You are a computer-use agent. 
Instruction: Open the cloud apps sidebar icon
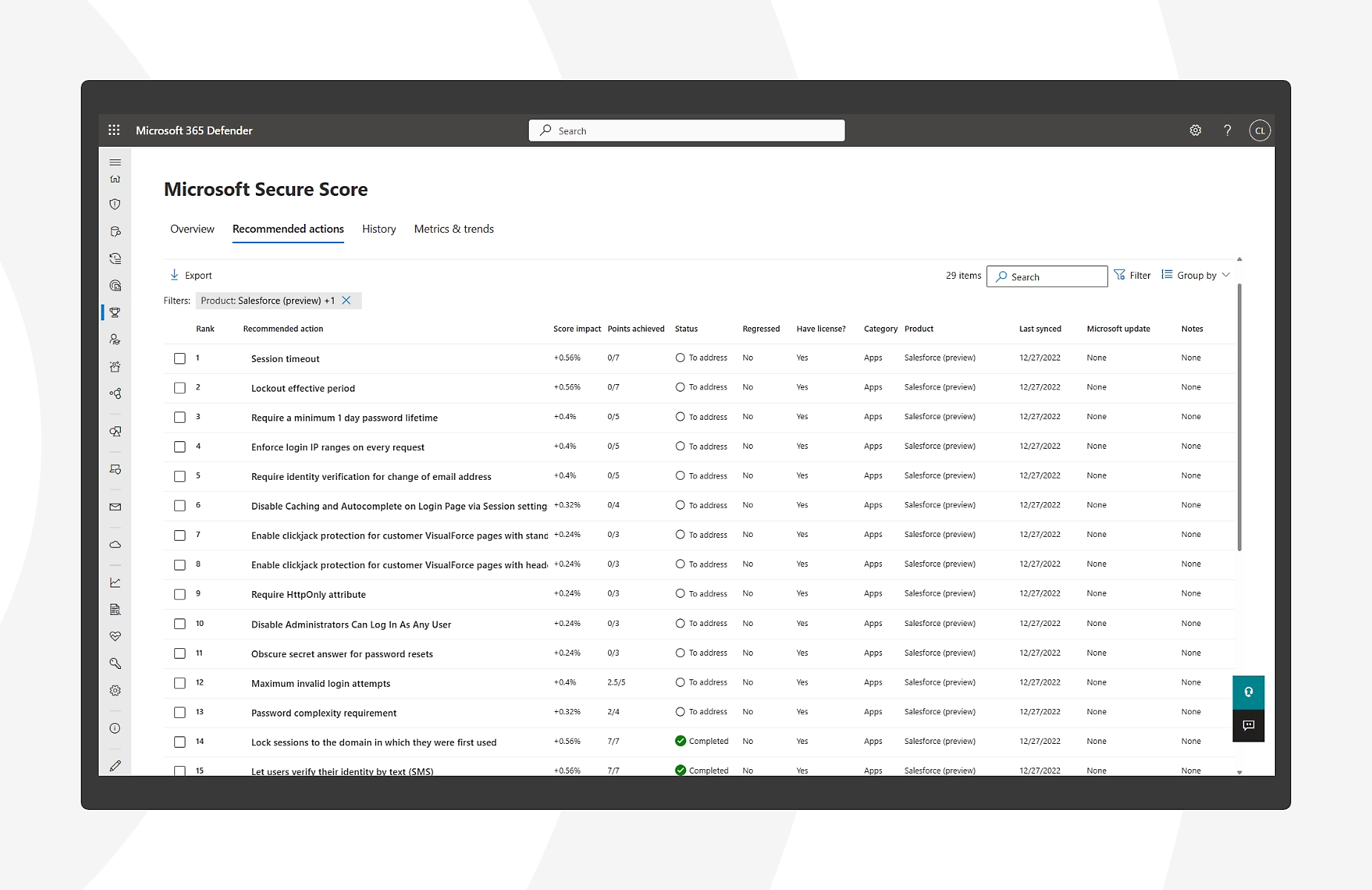tap(115, 544)
